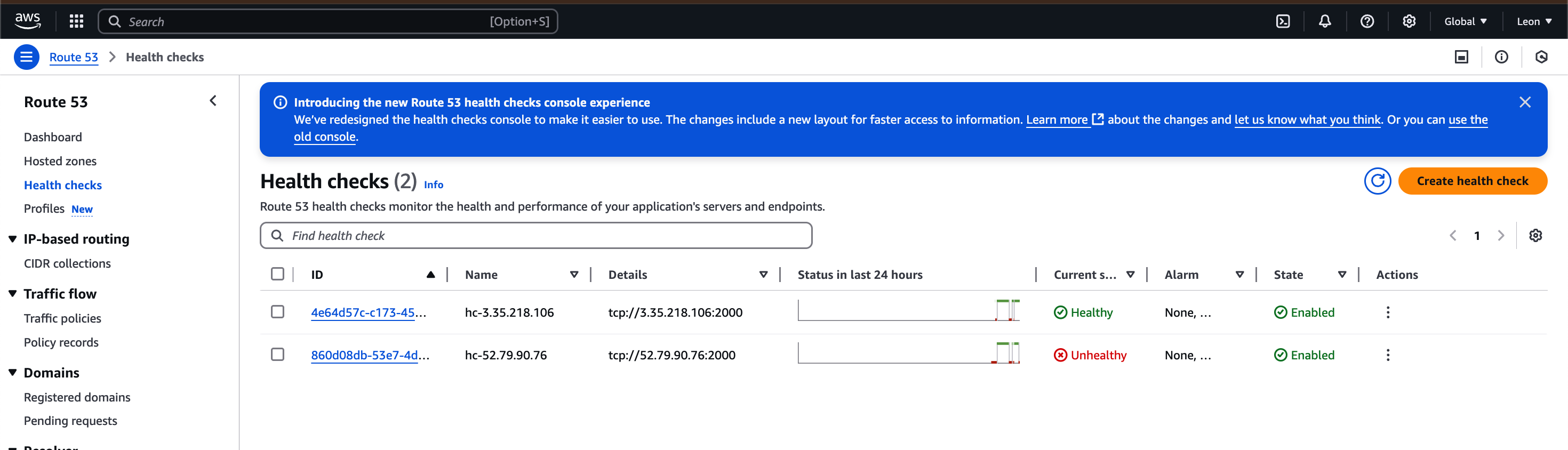Open the AWS services grid menu
The height and width of the screenshot is (450, 1568).
[x=76, y=21]
